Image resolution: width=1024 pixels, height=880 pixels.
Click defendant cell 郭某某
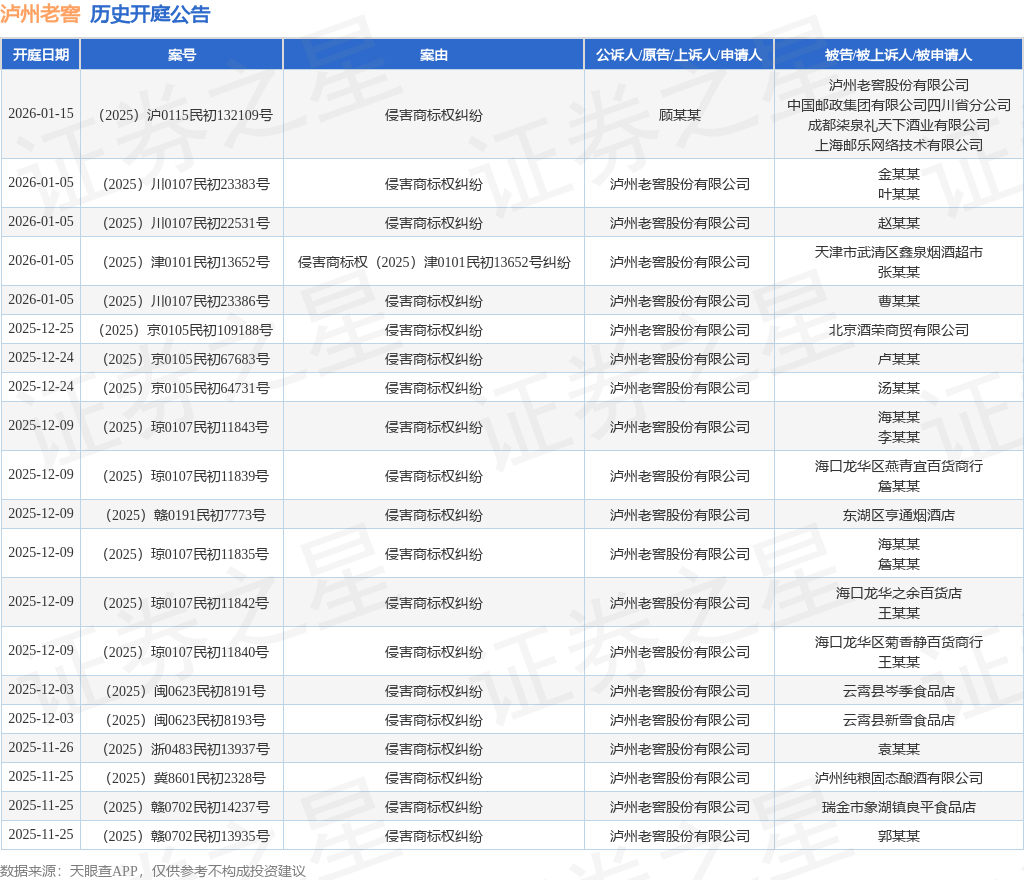pyautogui.click(x=899, y=836)
